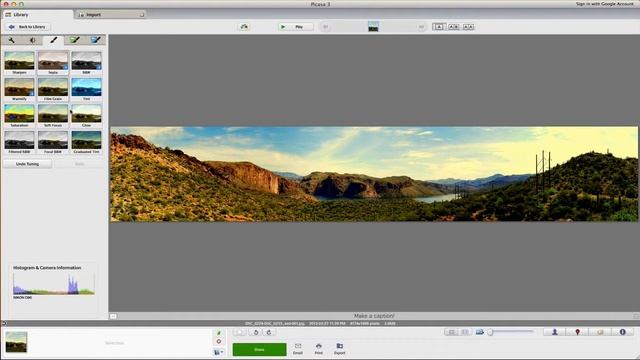This screenshot has height=360, width=640.
Task: Select the photo tray thumbnail
Action: pyautogui.click(x=16, y=342)
